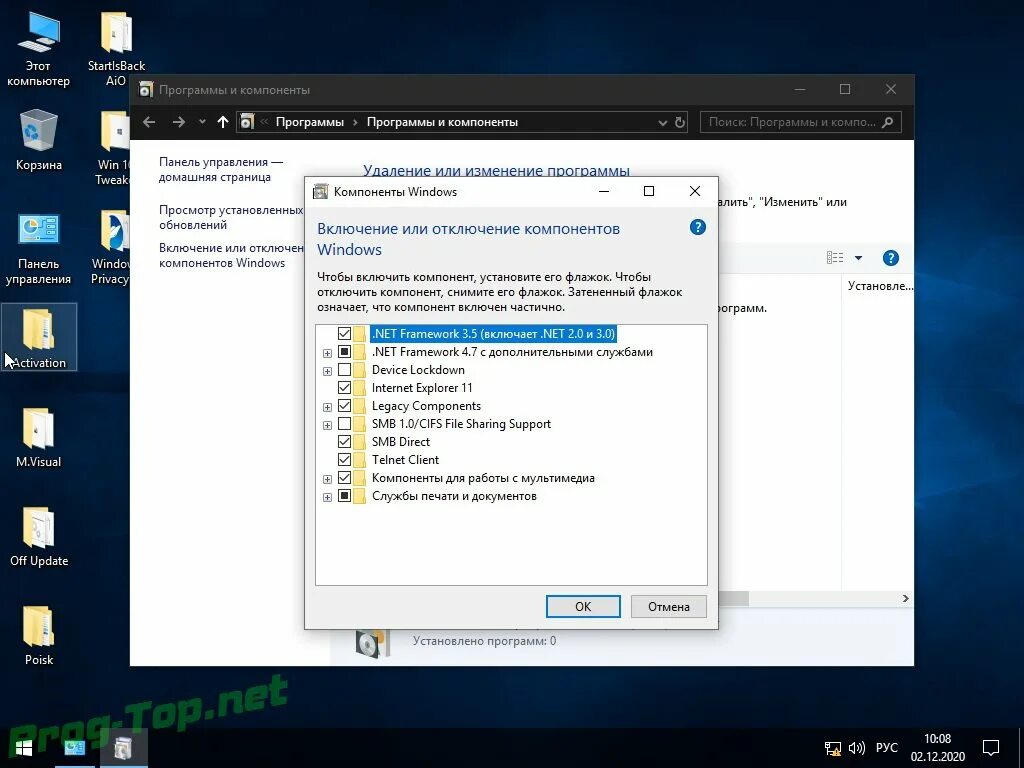The height and width of the screenshot is (768, 1024).
Task: Uncheck Компоненты для работы с мультимедиа checkbox
Action: click(x=344, y=478)
